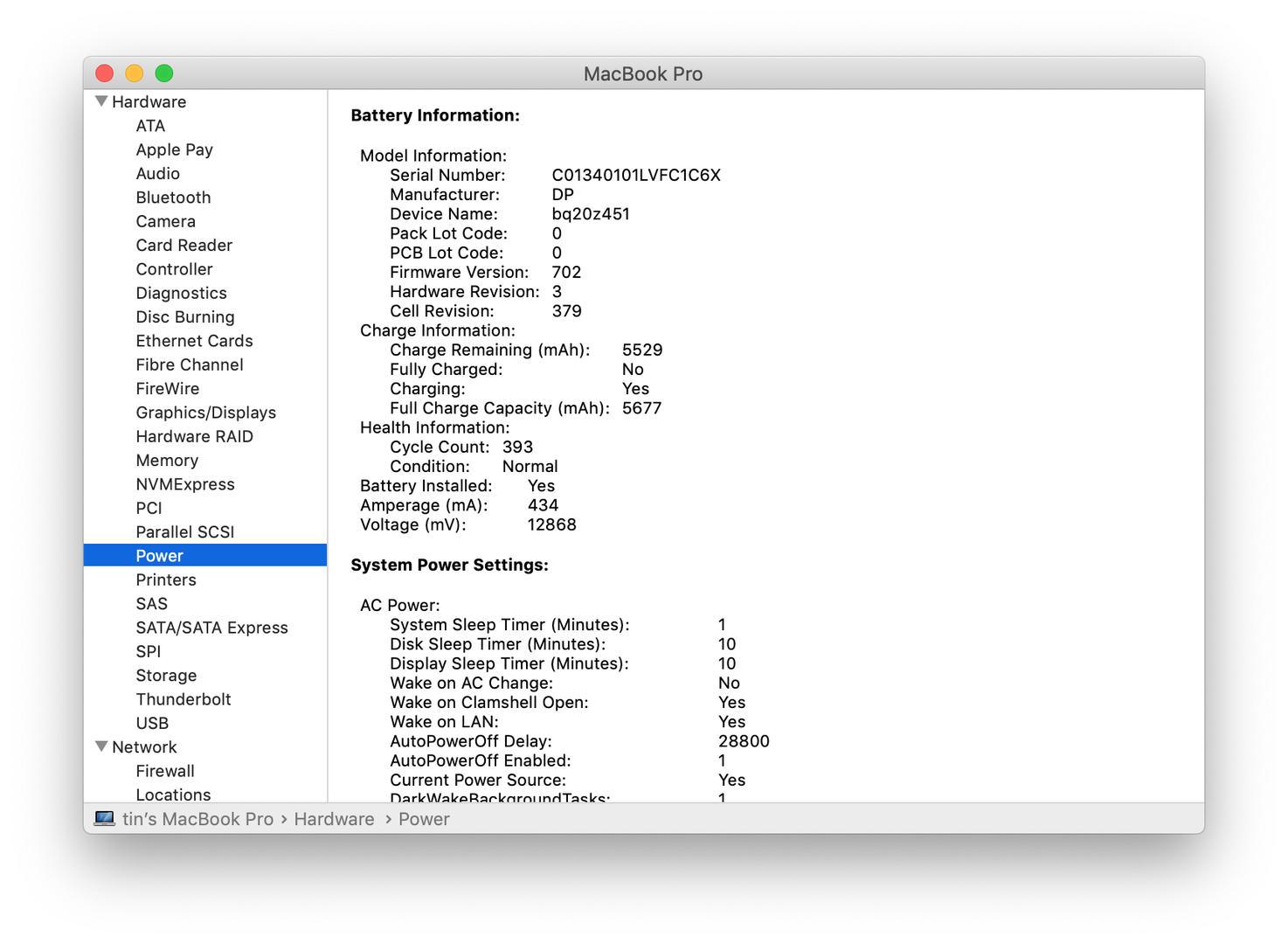Click "tin's MacBook Pro" in path bar

click(x=197, y=819)
